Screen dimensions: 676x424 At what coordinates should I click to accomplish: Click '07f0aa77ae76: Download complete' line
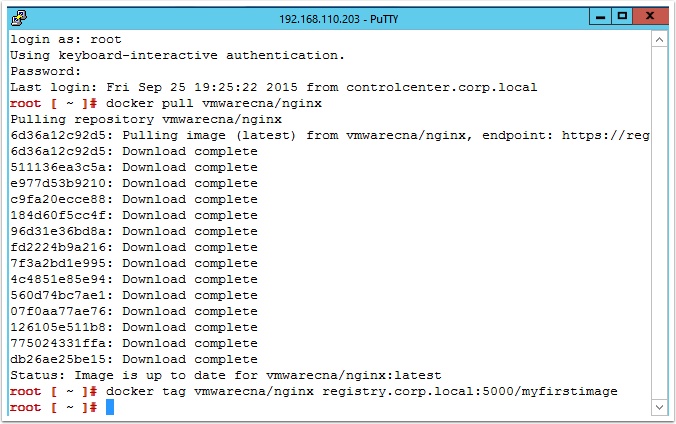click(x=134, y=311)
